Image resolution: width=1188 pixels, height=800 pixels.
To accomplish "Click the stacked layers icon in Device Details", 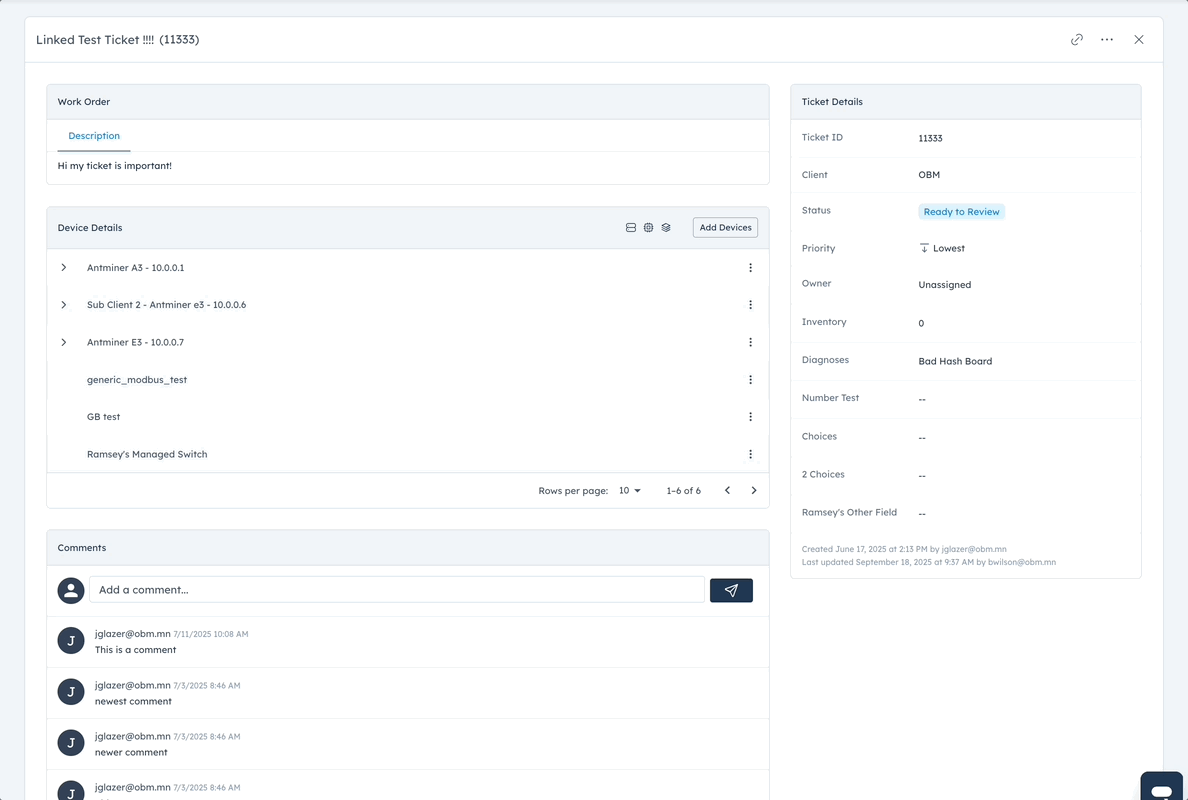I will coord(666,228).
